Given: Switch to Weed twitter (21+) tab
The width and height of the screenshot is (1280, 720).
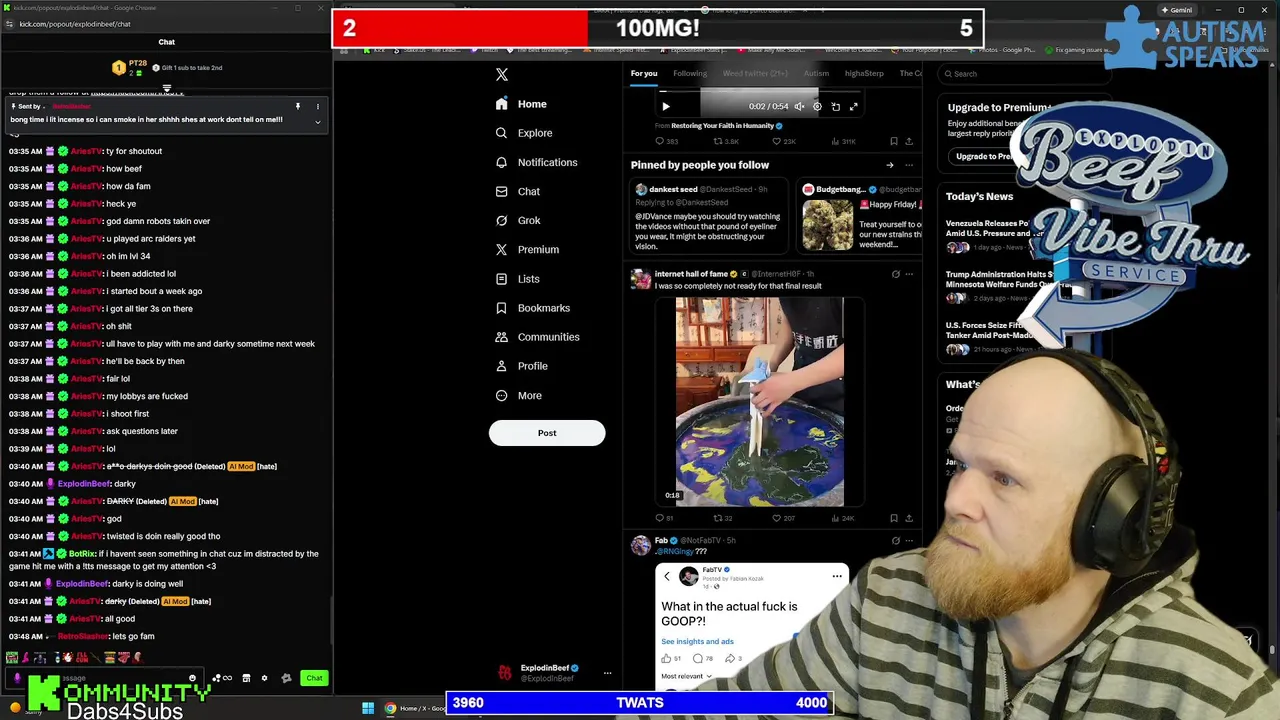Looking at the screenshot, I should [x=755, y=73].
